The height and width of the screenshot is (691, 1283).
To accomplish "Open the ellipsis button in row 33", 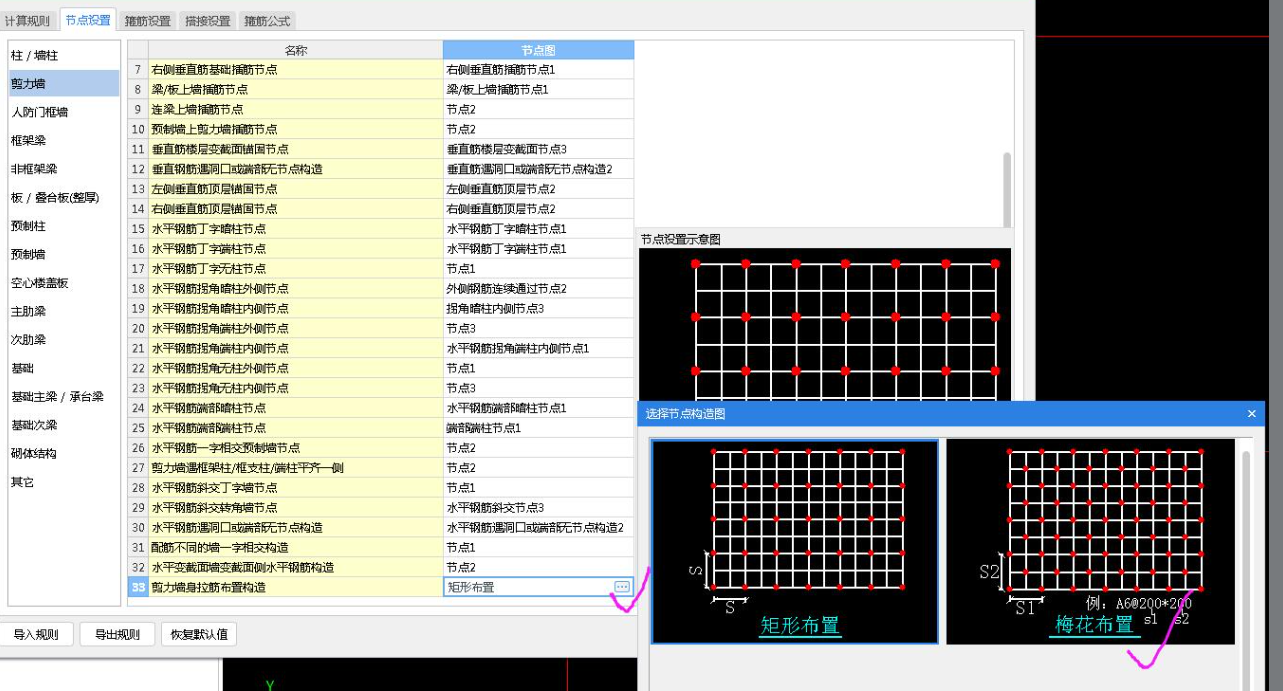I will pyautogui.click(x=622, y=587).
